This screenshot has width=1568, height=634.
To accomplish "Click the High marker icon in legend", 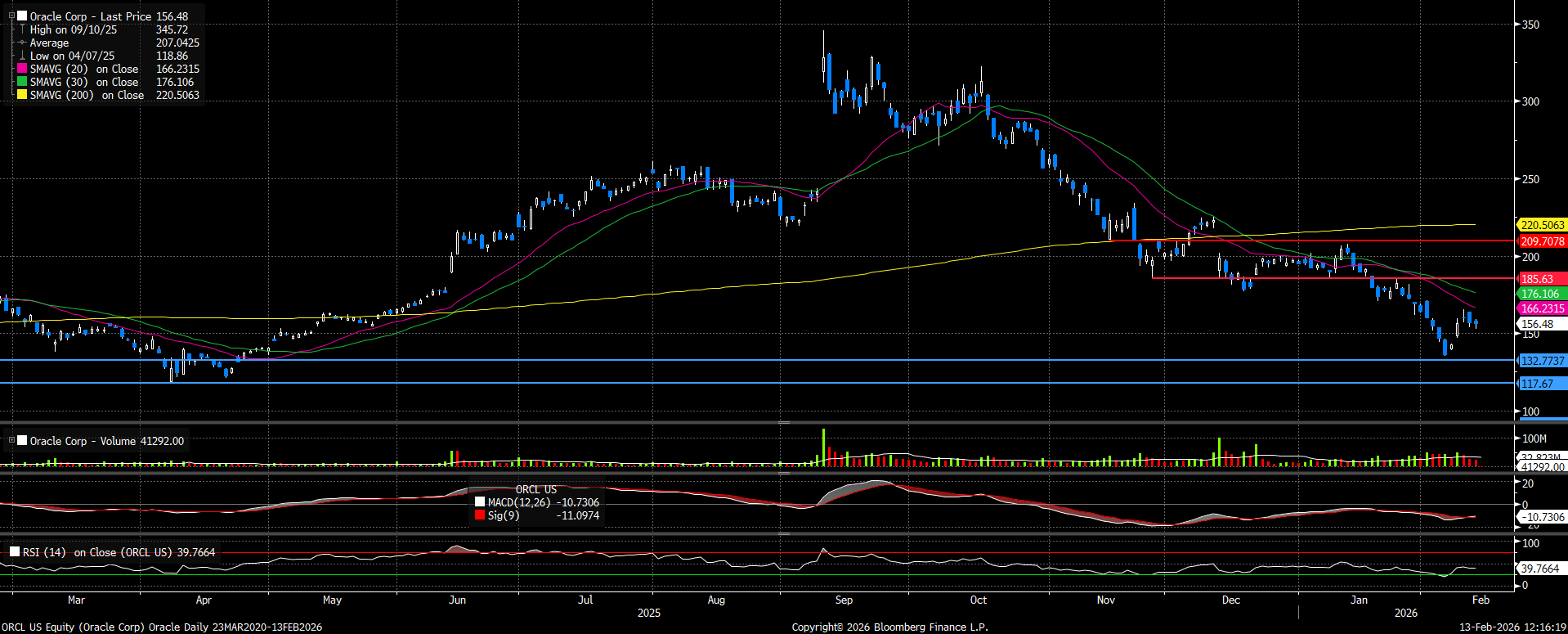I will point(22,29).
